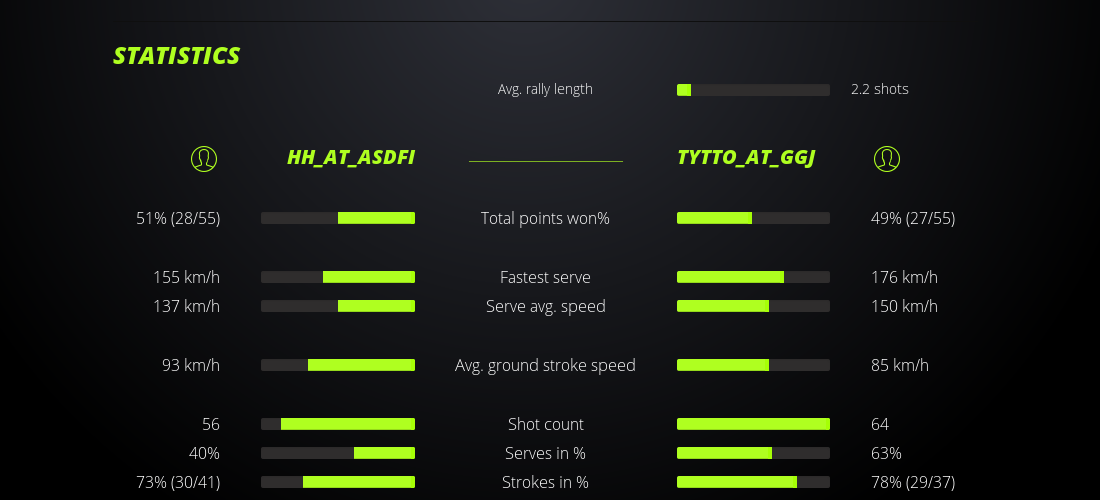Click the Total points won% label
The image size is (1100, 500).
(545, 218)
